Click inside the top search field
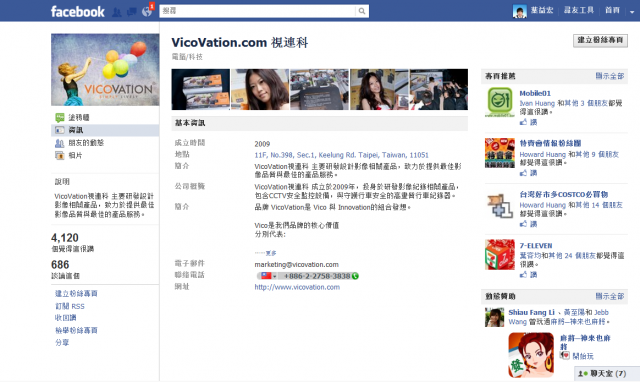The image size is (640, 382). (257, 11)
